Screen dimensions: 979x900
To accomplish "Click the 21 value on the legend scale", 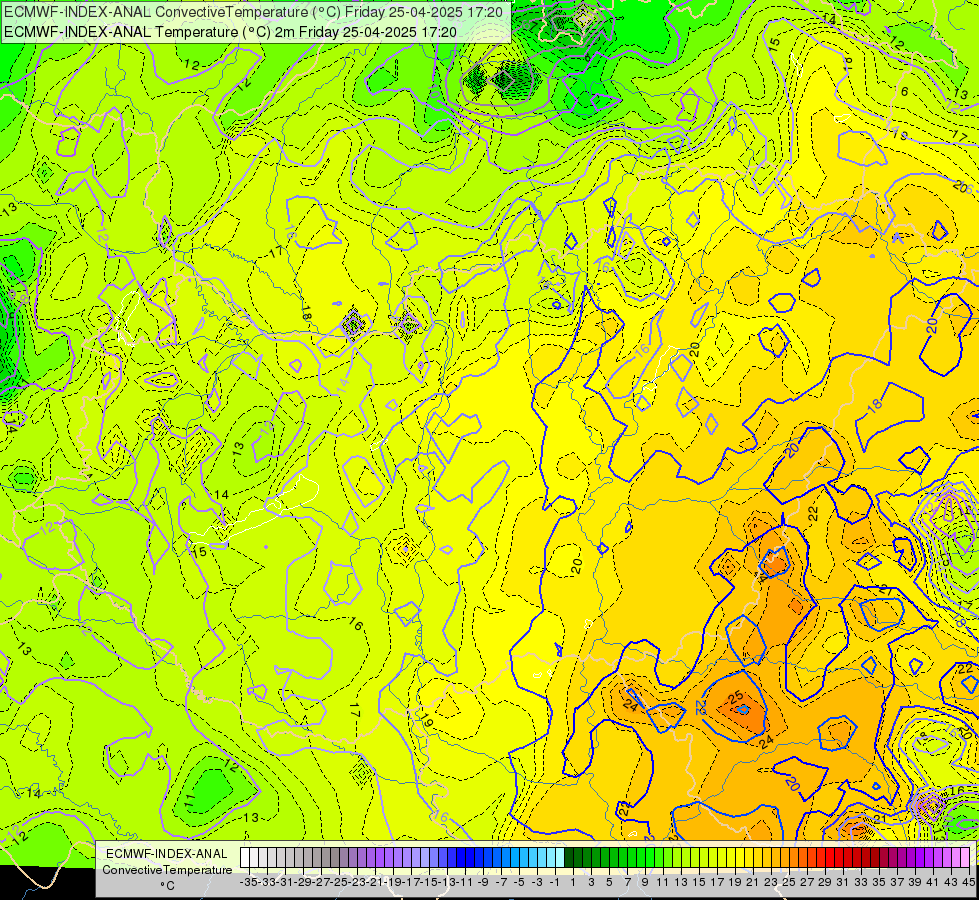I will (x=753, y=882).
